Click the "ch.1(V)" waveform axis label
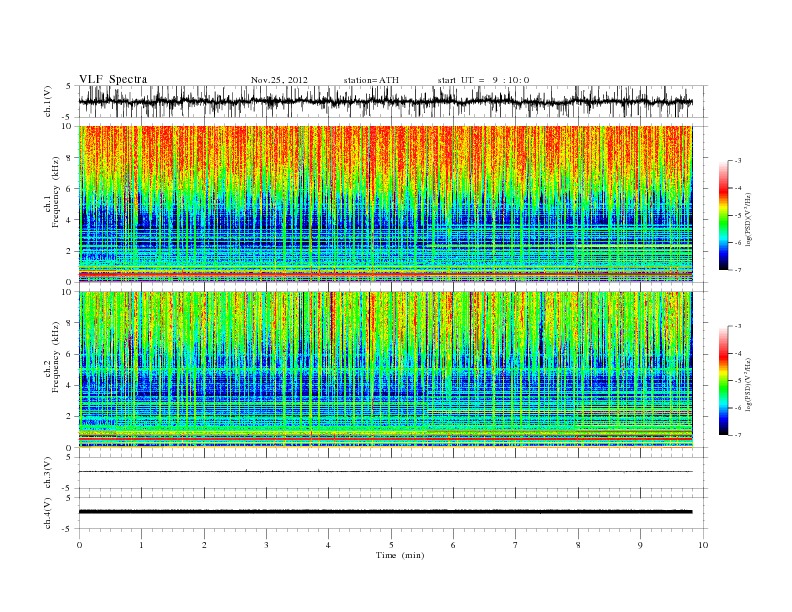Image resolution: width=792 pixels, height=612 pixels. click(x=48, y=101)
